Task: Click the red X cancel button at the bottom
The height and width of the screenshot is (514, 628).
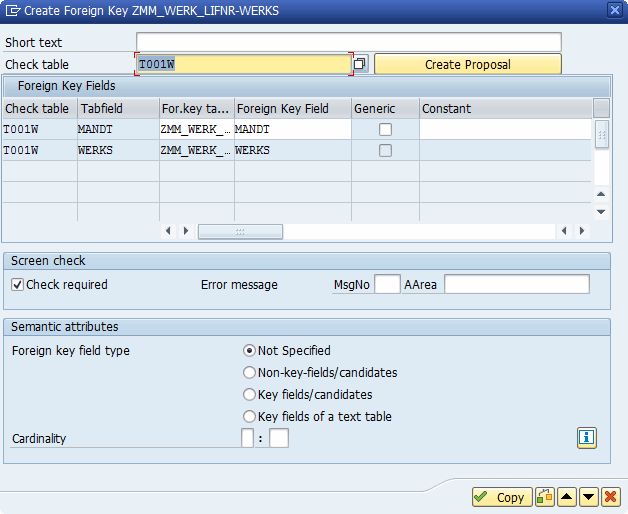Action: pos(610,497)
